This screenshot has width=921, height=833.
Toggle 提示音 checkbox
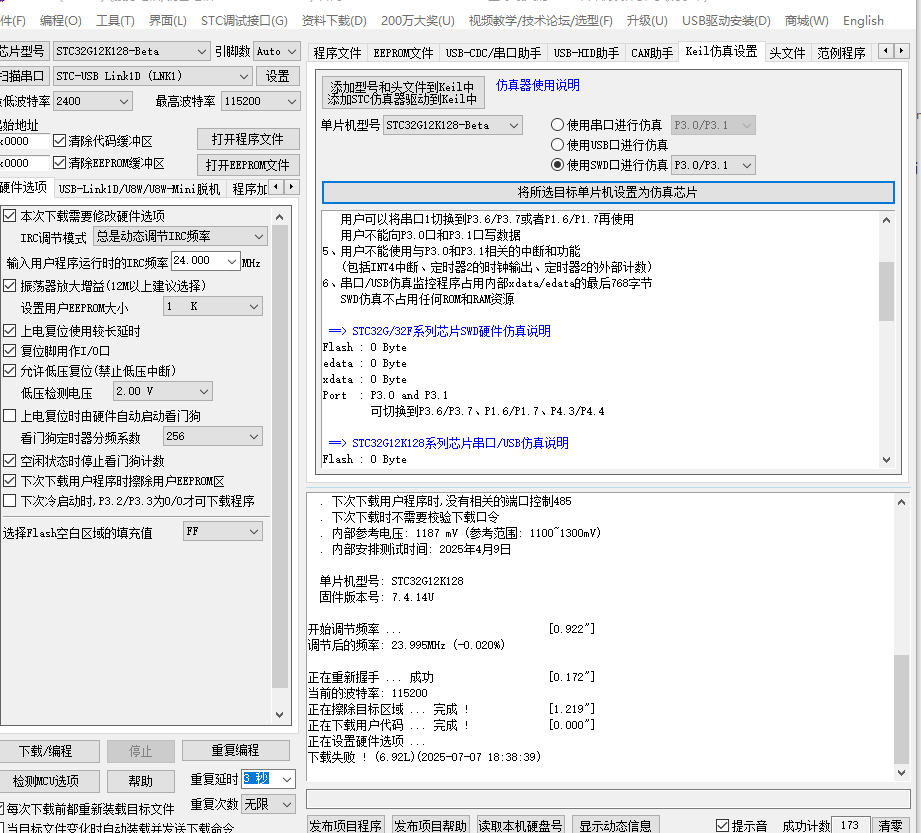(x=722, y=825)
